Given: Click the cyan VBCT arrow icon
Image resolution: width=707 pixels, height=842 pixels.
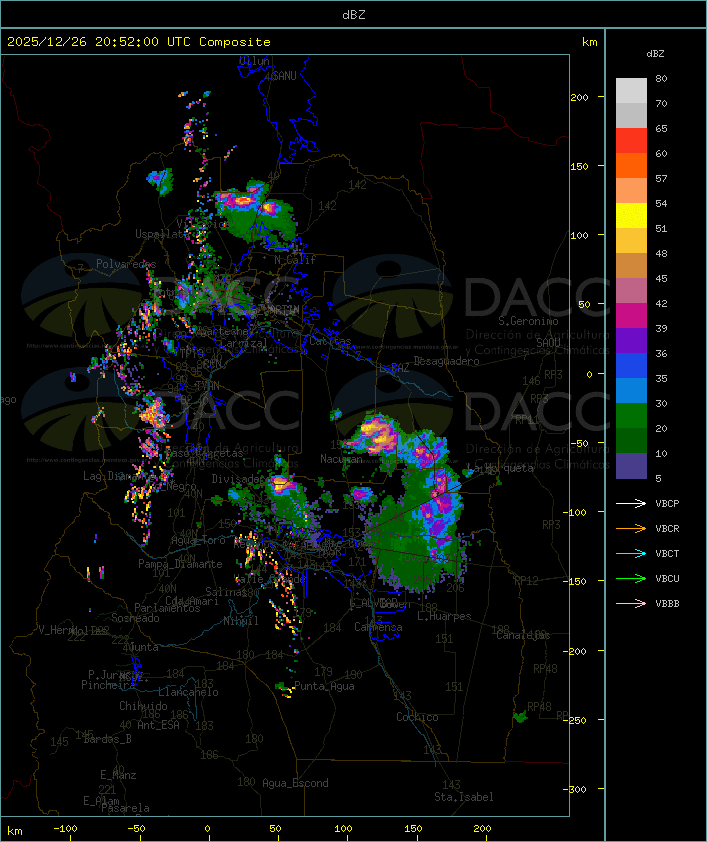Looking at the screenshot, I should click(x=631, y=553).
